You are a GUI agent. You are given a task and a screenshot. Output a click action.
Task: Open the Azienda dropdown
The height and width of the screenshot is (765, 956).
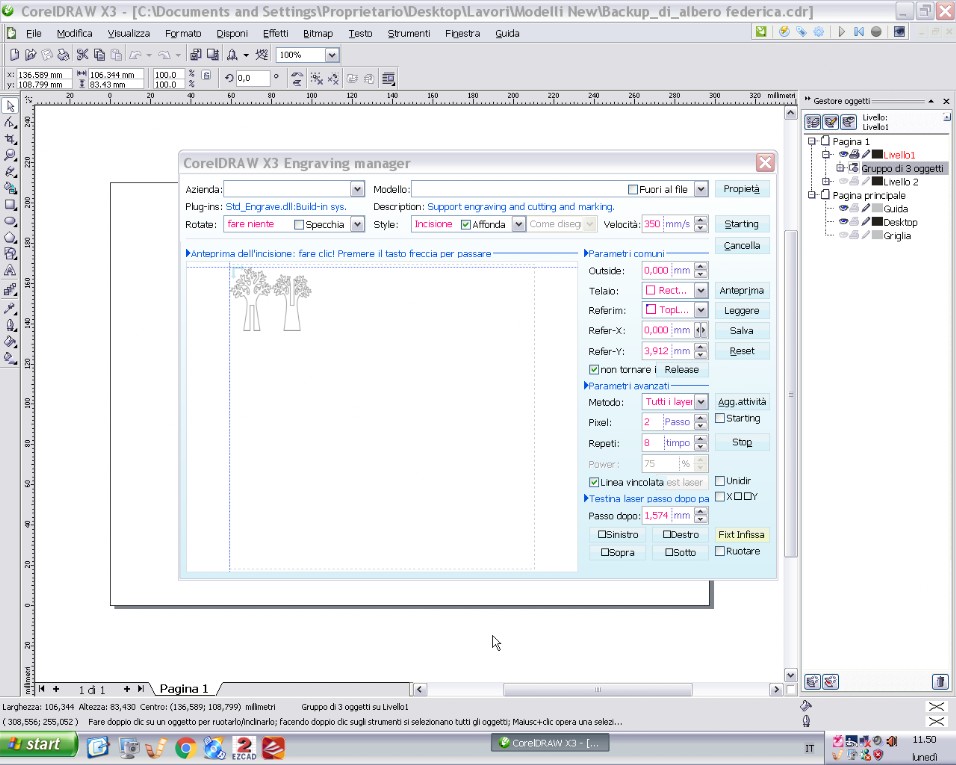[357, 189]
